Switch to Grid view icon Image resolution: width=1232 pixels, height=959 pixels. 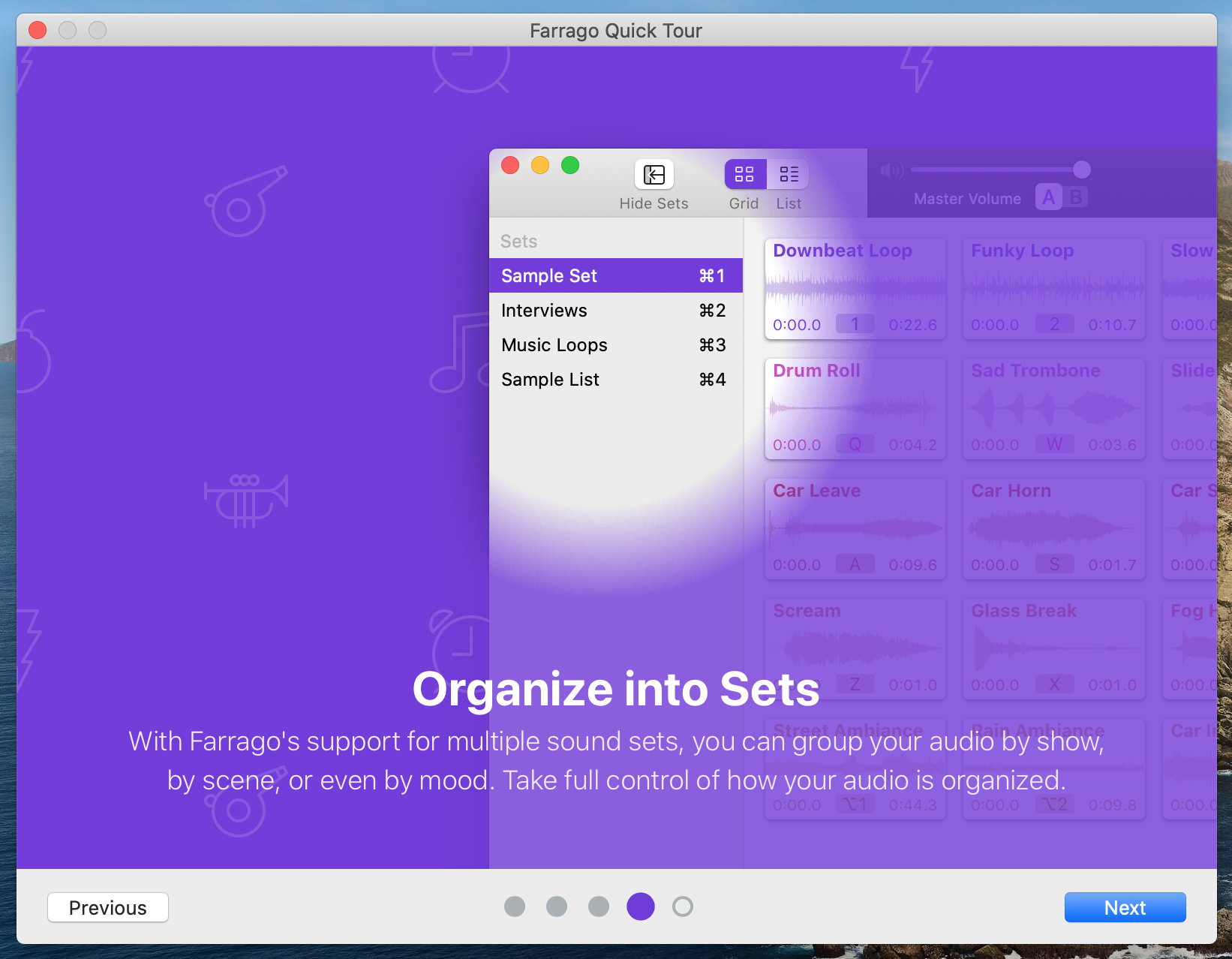click(x=744, y=175)
